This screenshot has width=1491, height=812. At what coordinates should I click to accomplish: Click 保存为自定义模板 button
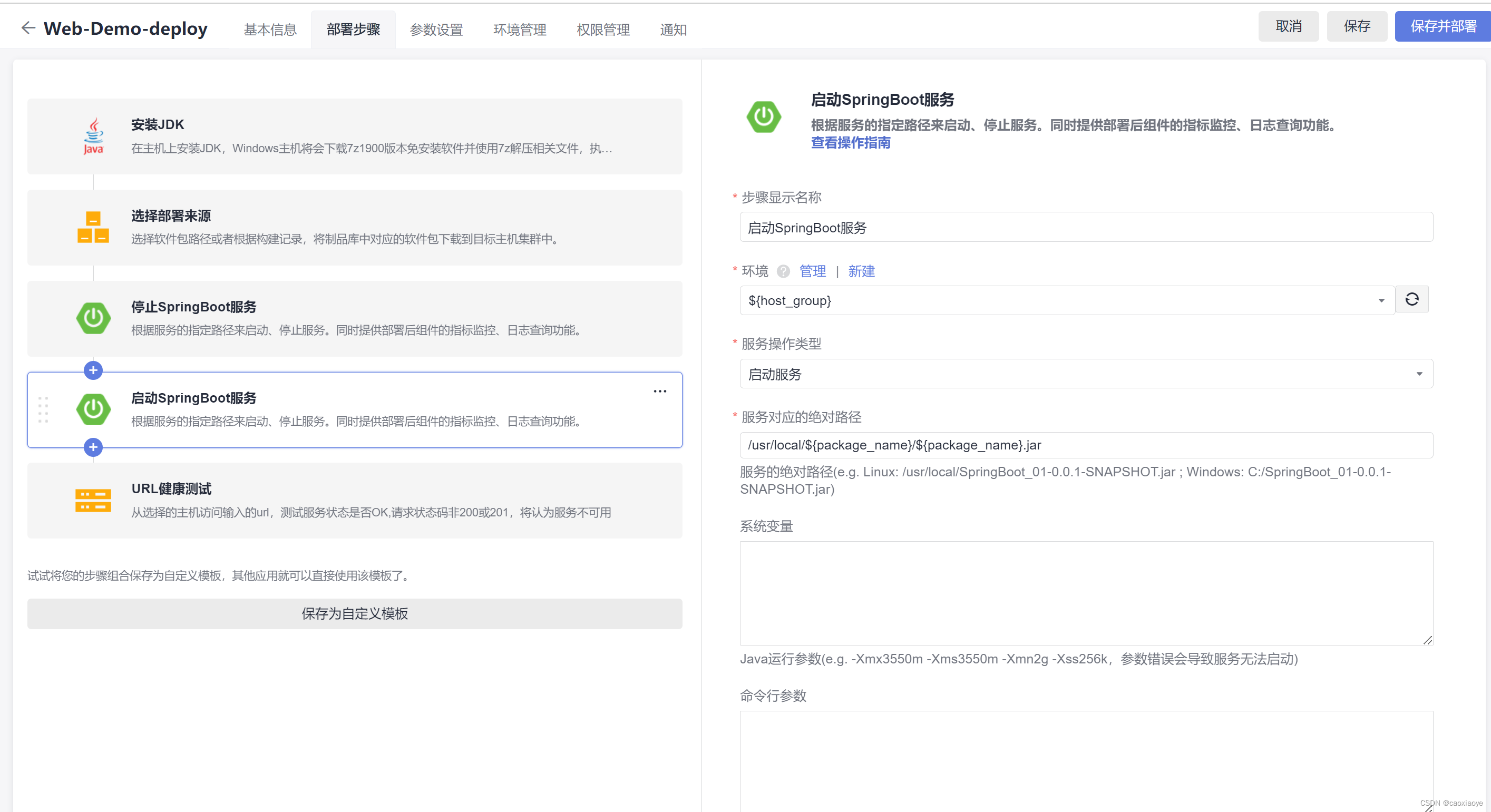pos(354,613)
